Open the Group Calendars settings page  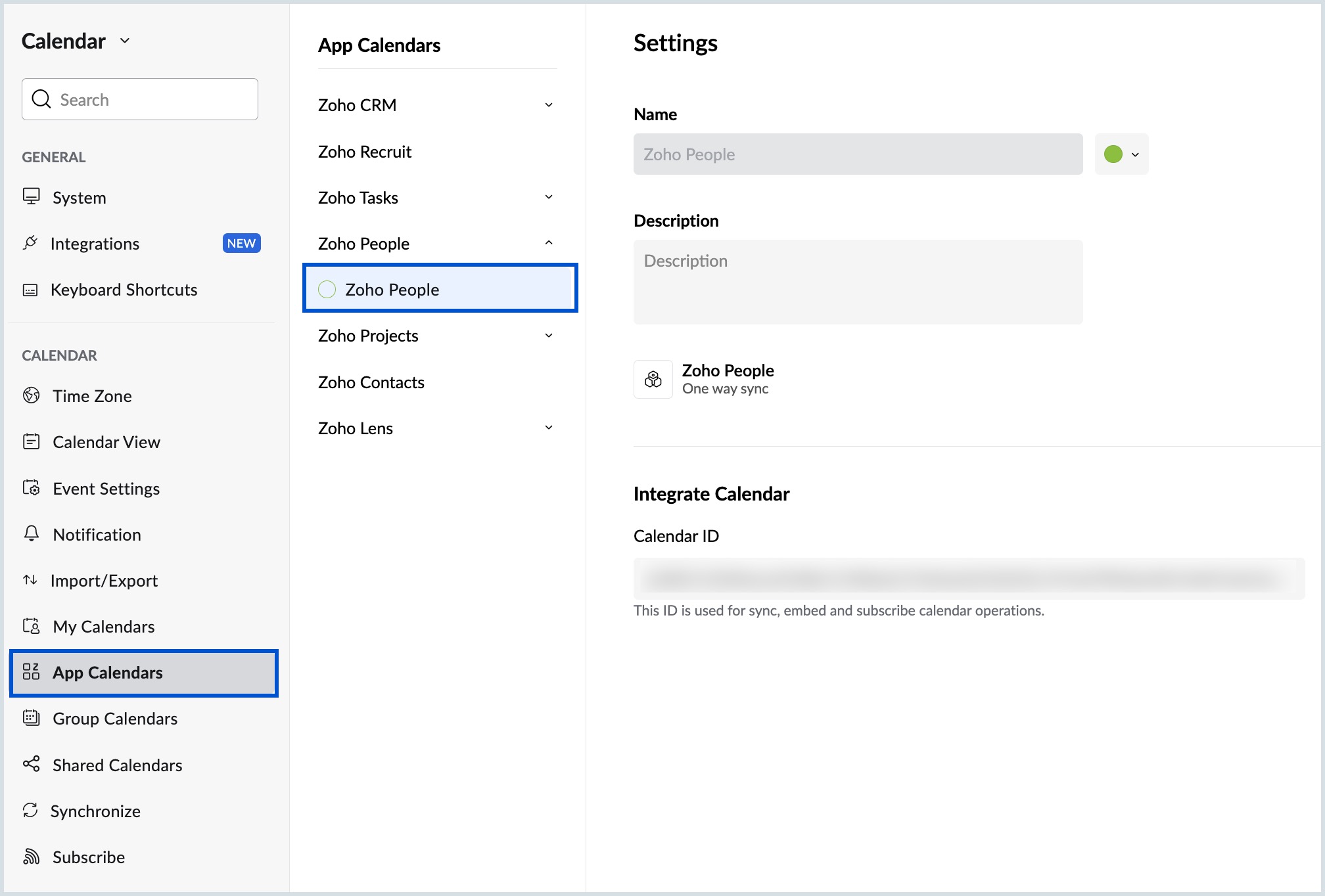(115, 719)
